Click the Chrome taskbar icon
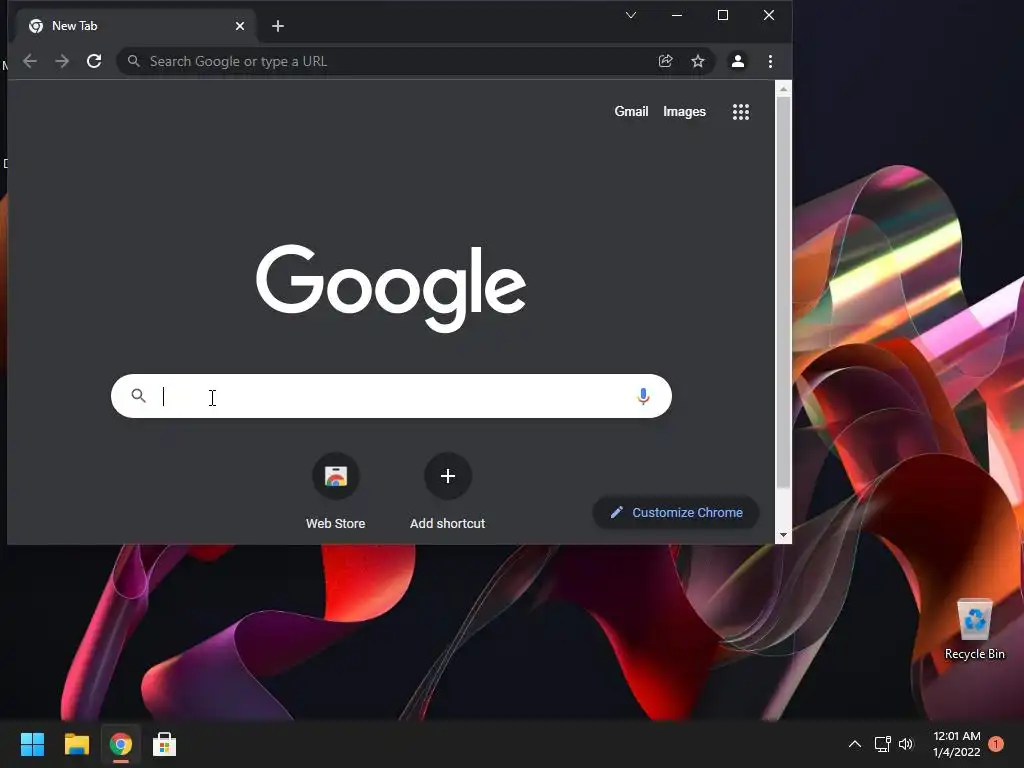 pyautogui.click(x=121, y=744)
